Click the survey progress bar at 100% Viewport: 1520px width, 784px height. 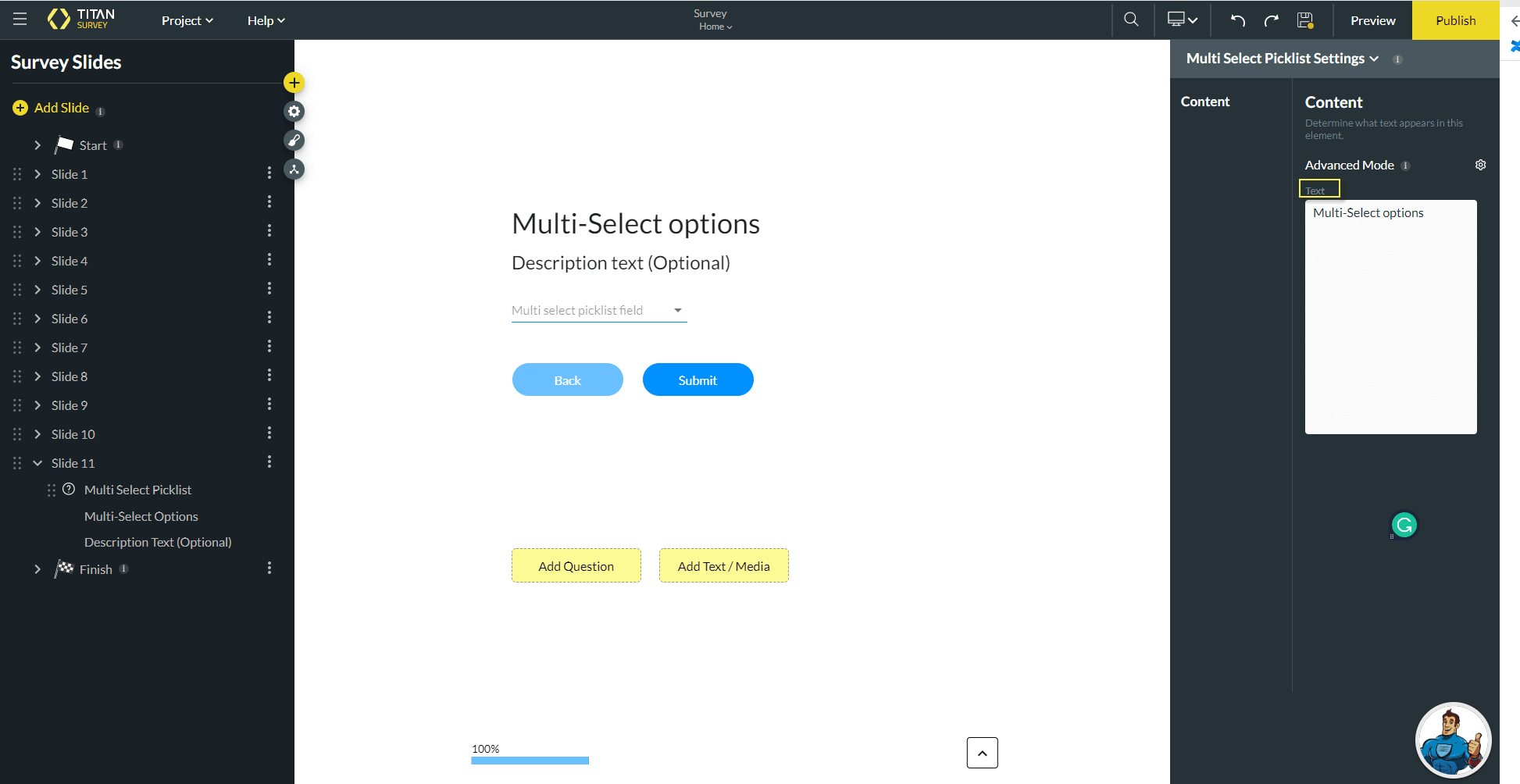pos(530,760)
